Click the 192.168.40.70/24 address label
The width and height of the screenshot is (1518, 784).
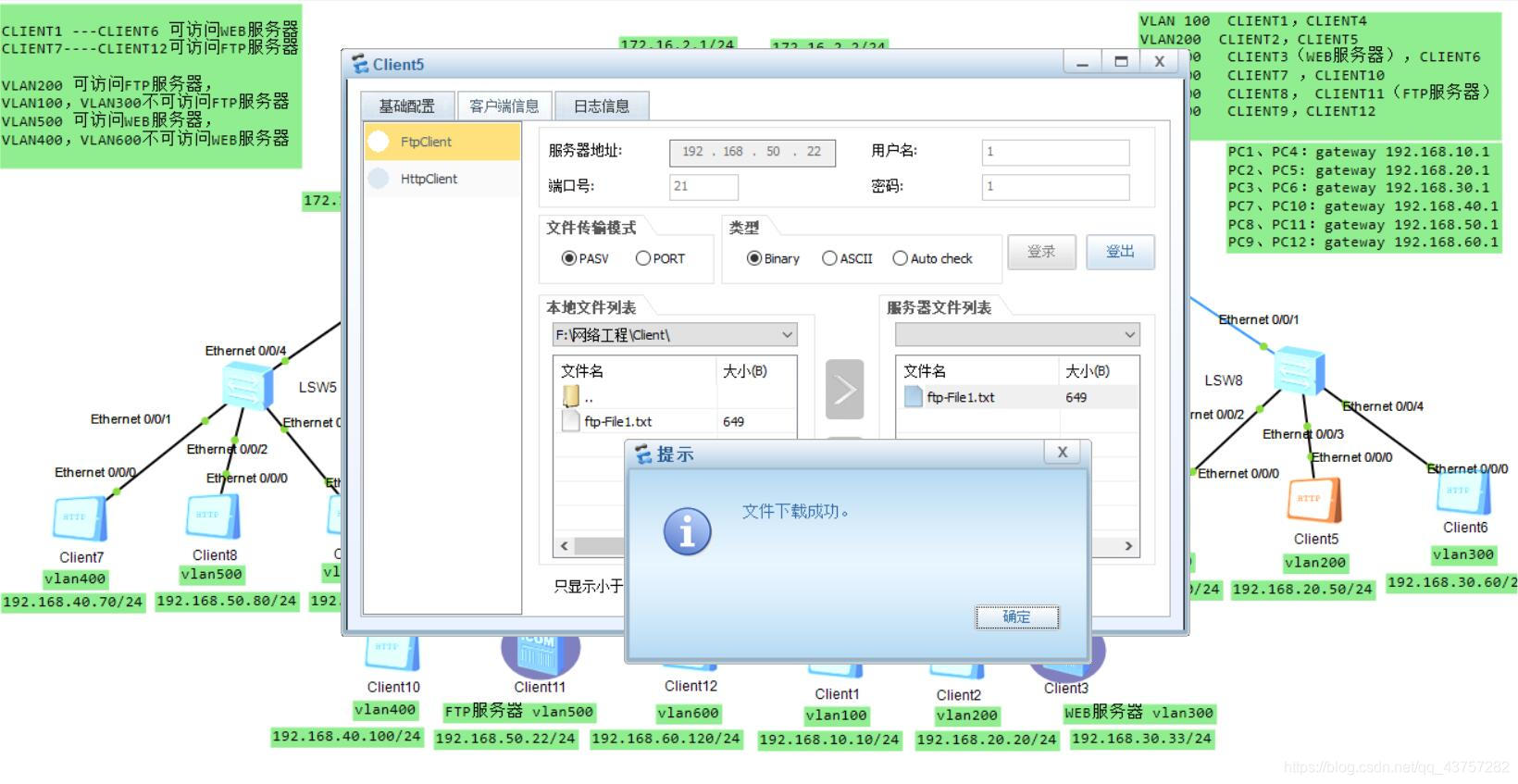73,603
